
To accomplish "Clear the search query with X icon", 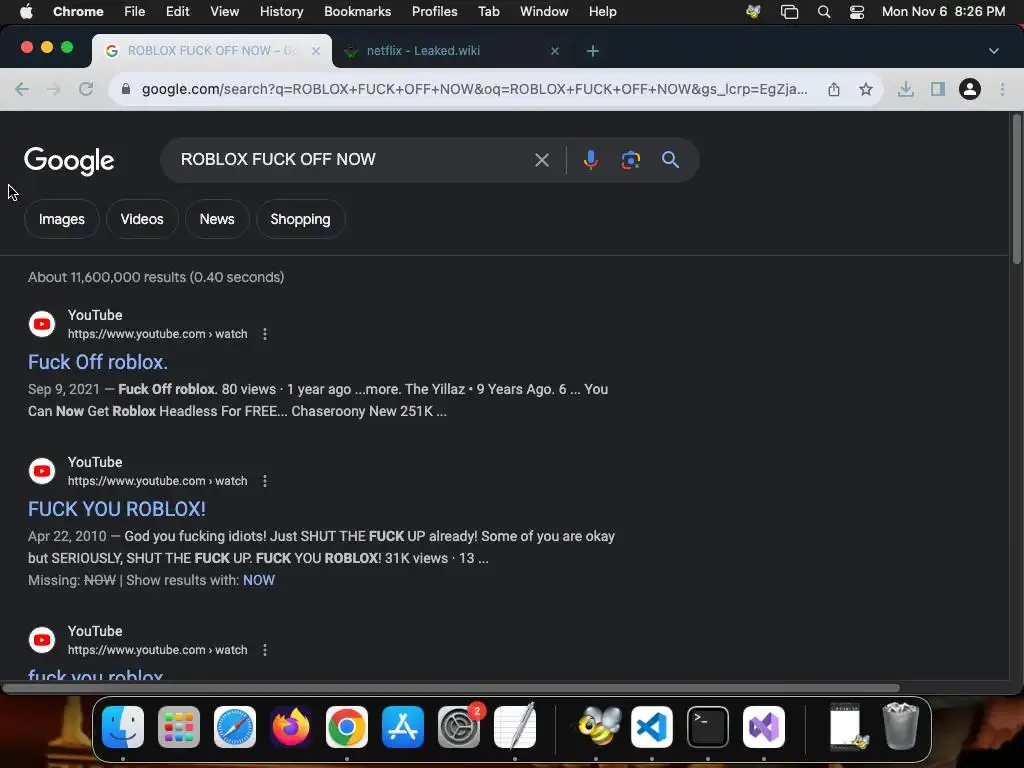I will (x=541, y=160).
